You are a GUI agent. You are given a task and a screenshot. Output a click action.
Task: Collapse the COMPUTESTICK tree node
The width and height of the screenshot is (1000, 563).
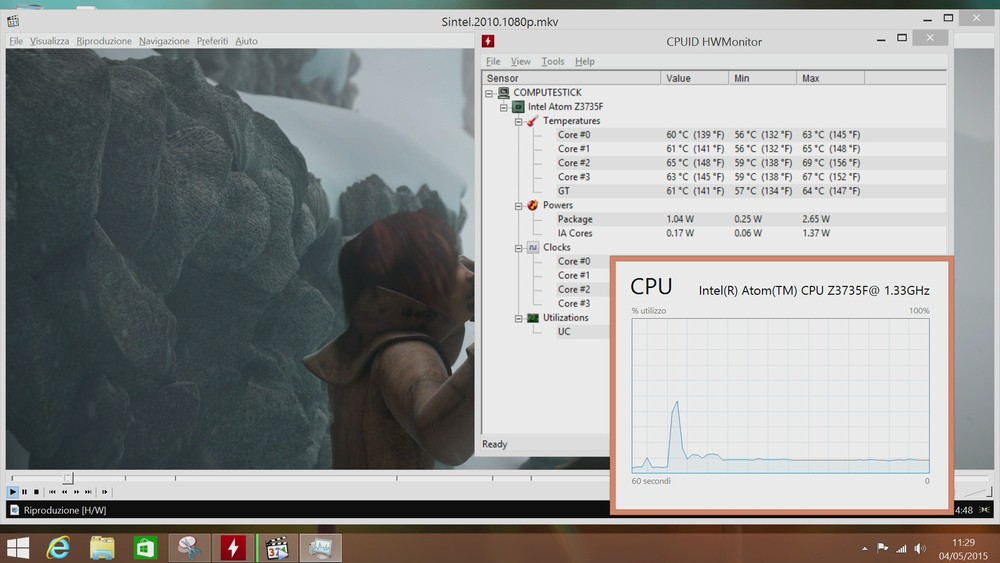[489, 93]
